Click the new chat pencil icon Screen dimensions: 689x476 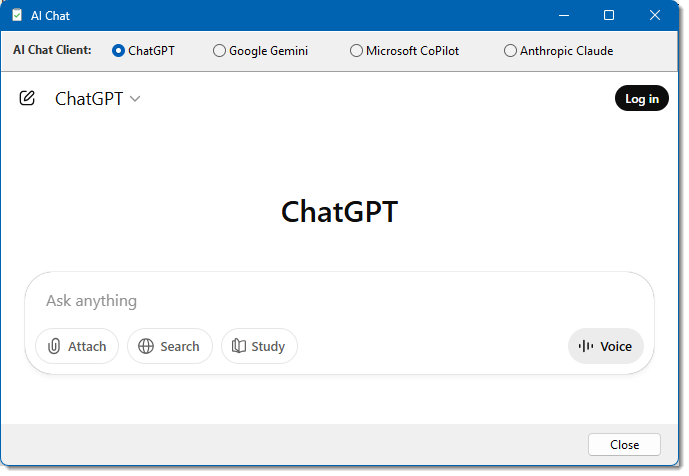(x=27, y=98)
